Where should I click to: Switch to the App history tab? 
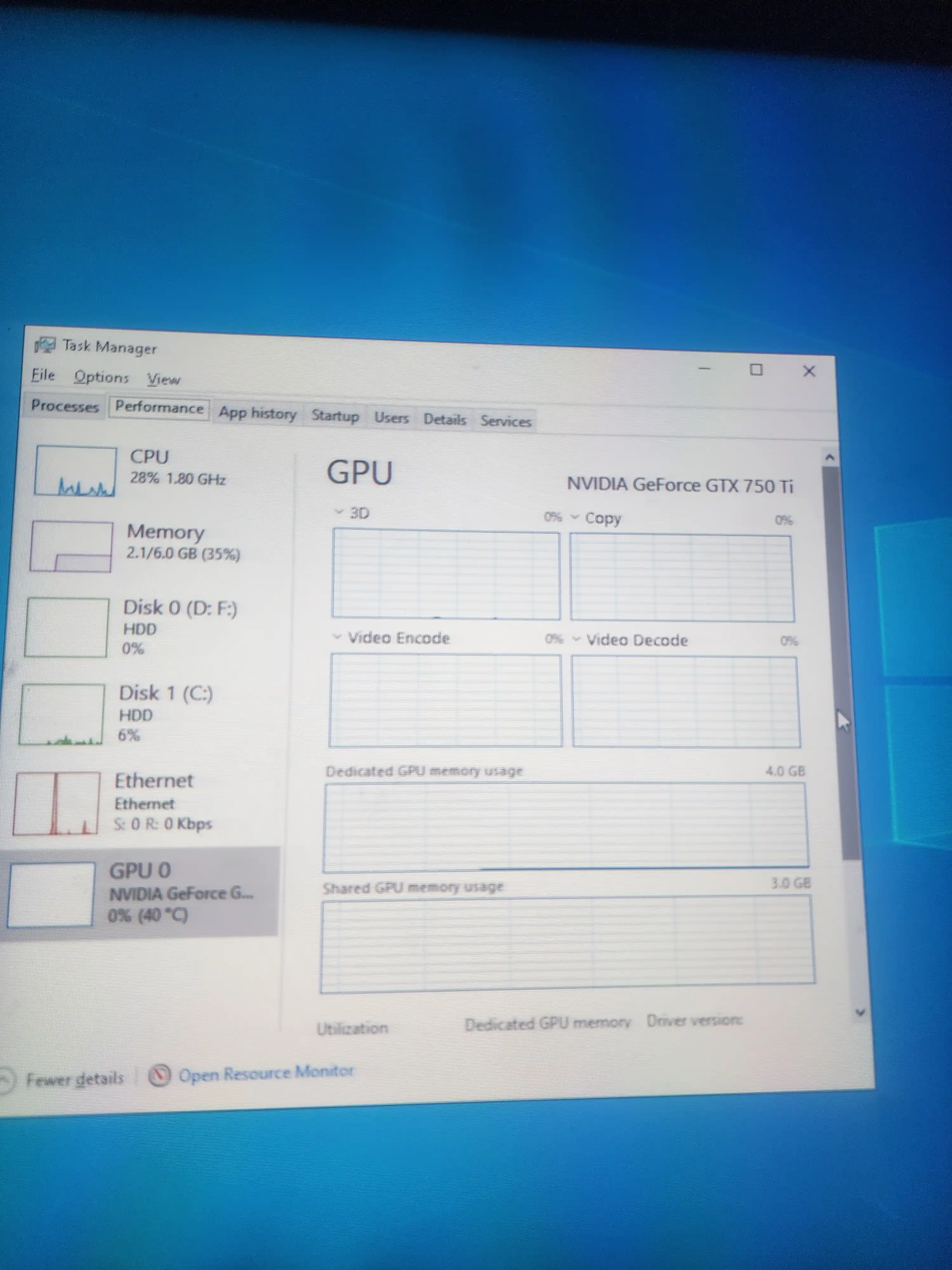[x=258, y=413]
